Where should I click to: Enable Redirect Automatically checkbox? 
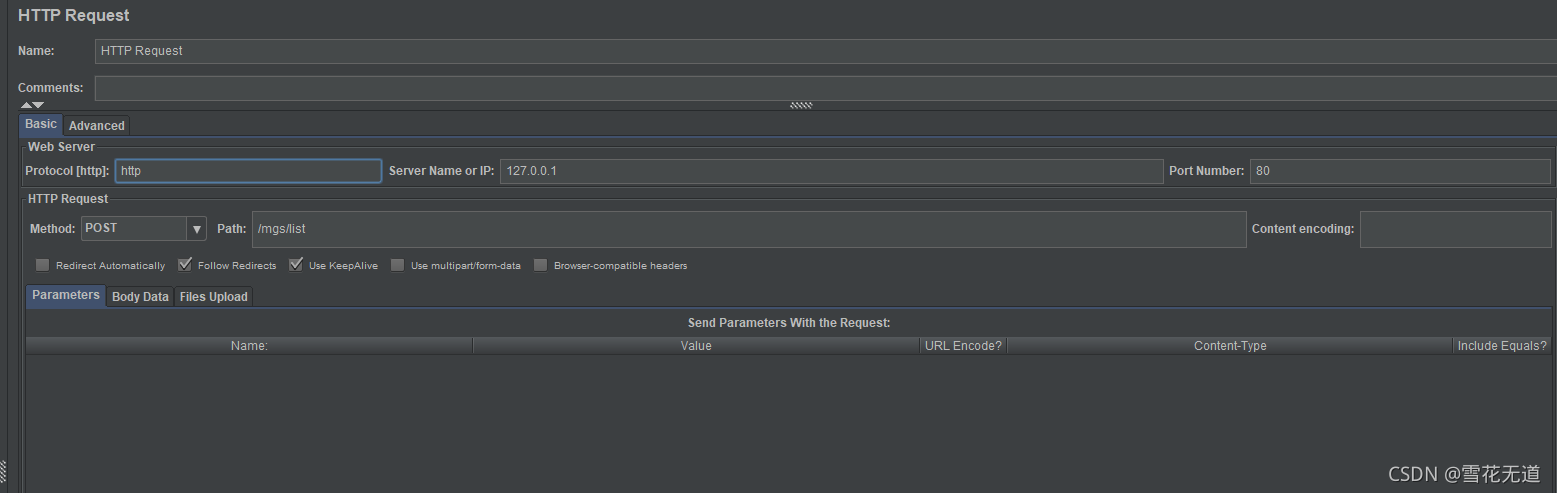(x=42, y=265)
